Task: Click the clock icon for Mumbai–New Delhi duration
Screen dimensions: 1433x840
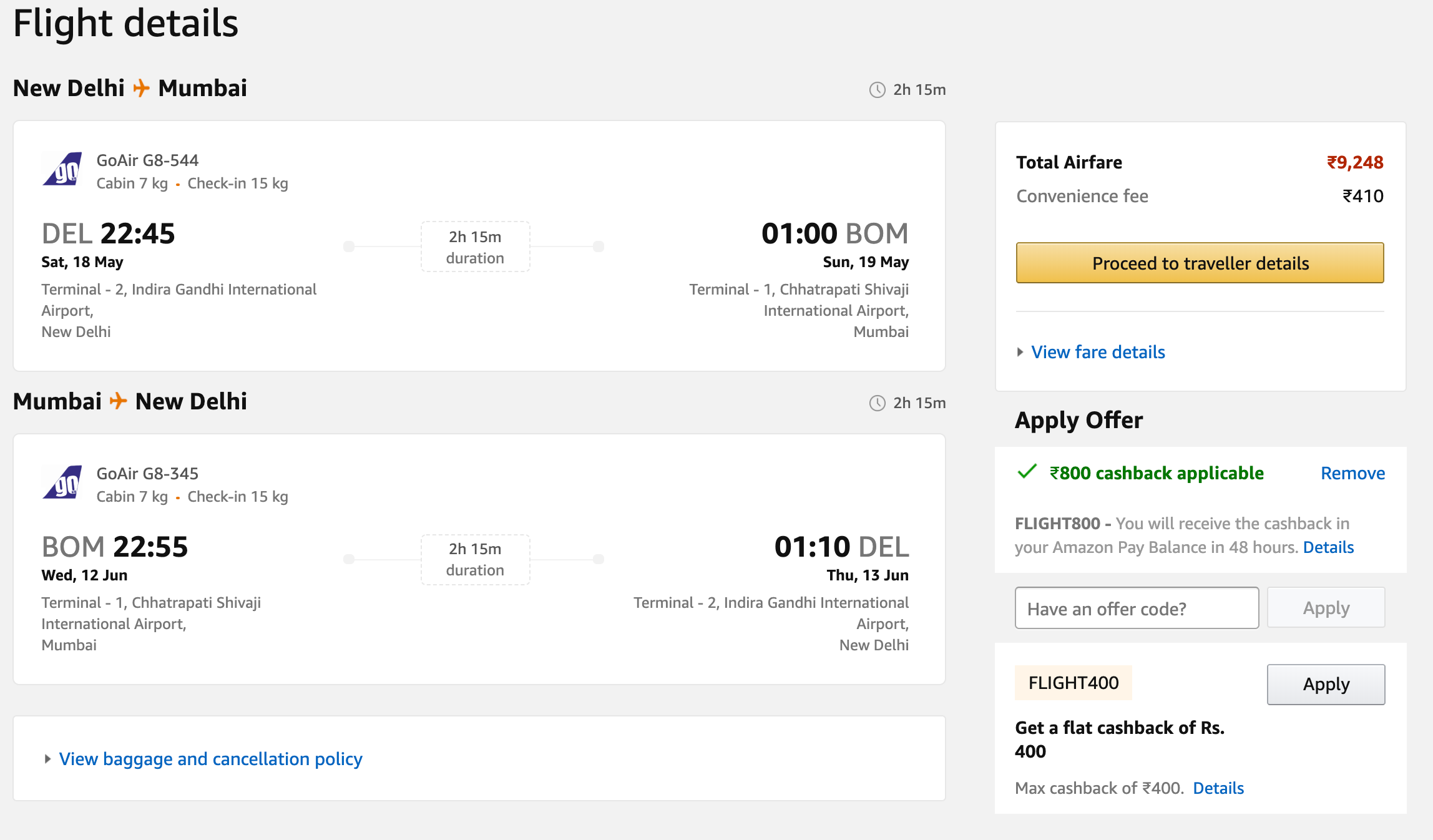Action: 878,403
